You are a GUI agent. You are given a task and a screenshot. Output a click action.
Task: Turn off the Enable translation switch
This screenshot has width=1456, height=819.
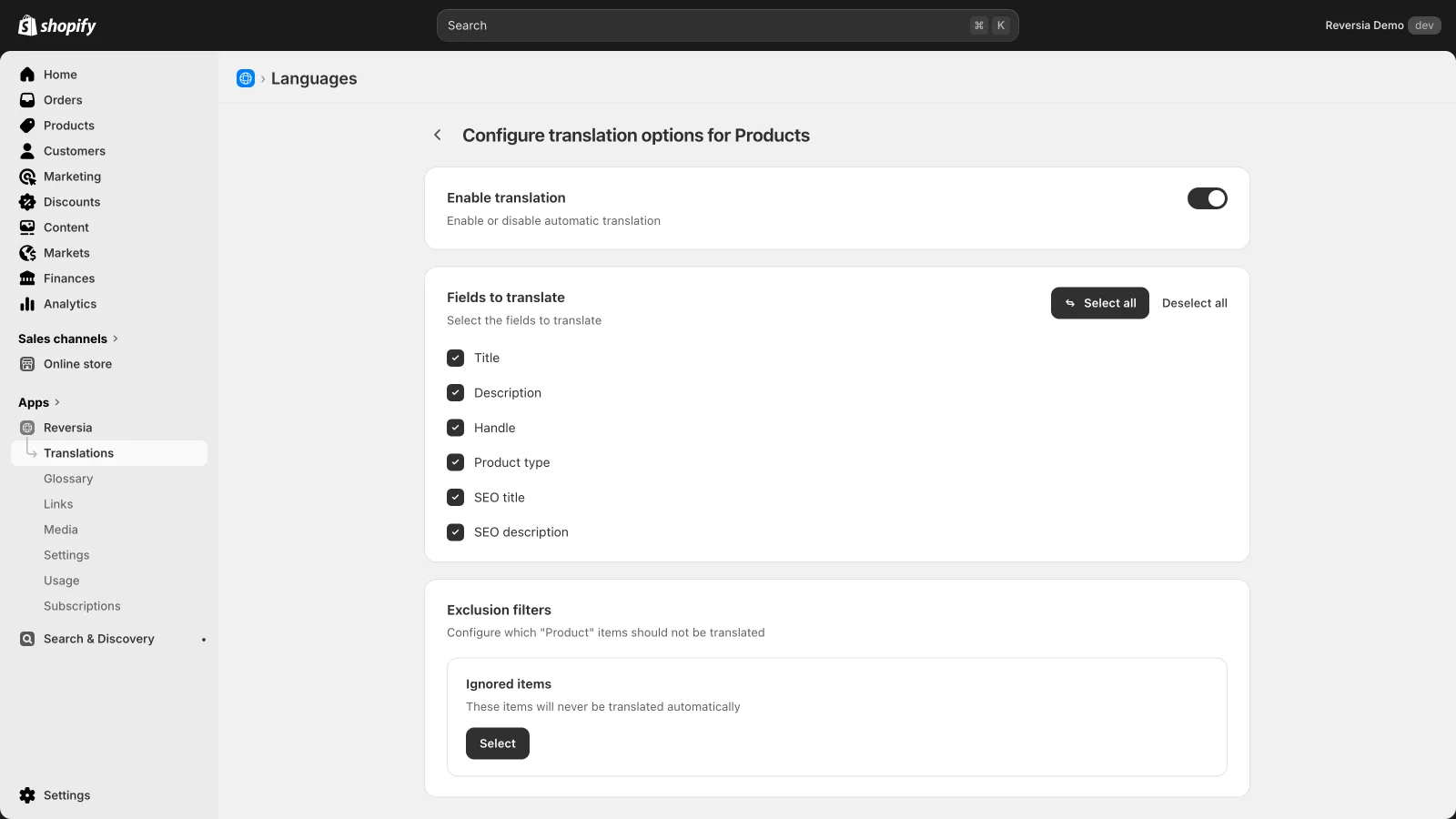(1208, 198)
